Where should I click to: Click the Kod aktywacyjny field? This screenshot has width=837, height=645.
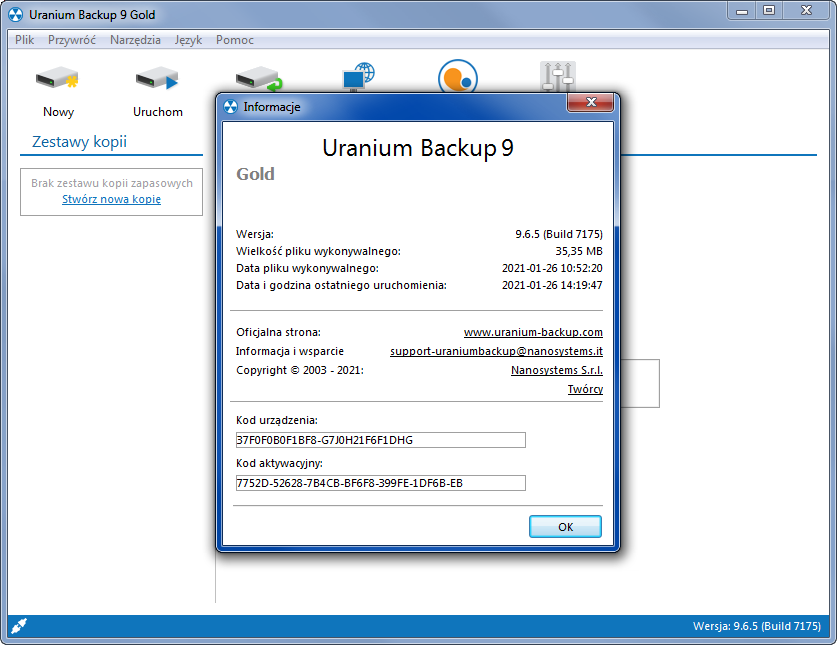click(381, 483)
